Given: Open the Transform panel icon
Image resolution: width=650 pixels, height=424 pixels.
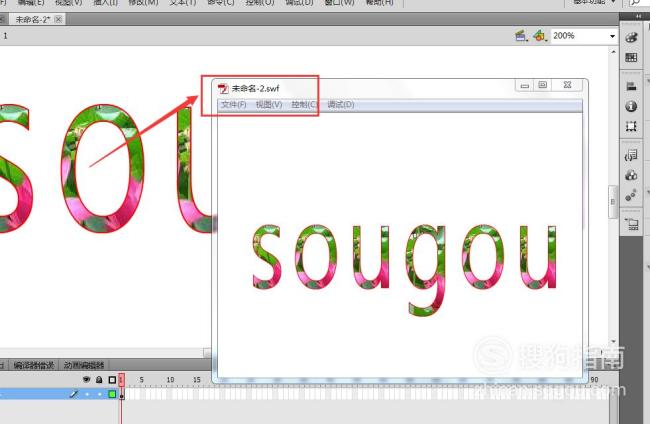Looking at the screenshot, I should (631, 126).
